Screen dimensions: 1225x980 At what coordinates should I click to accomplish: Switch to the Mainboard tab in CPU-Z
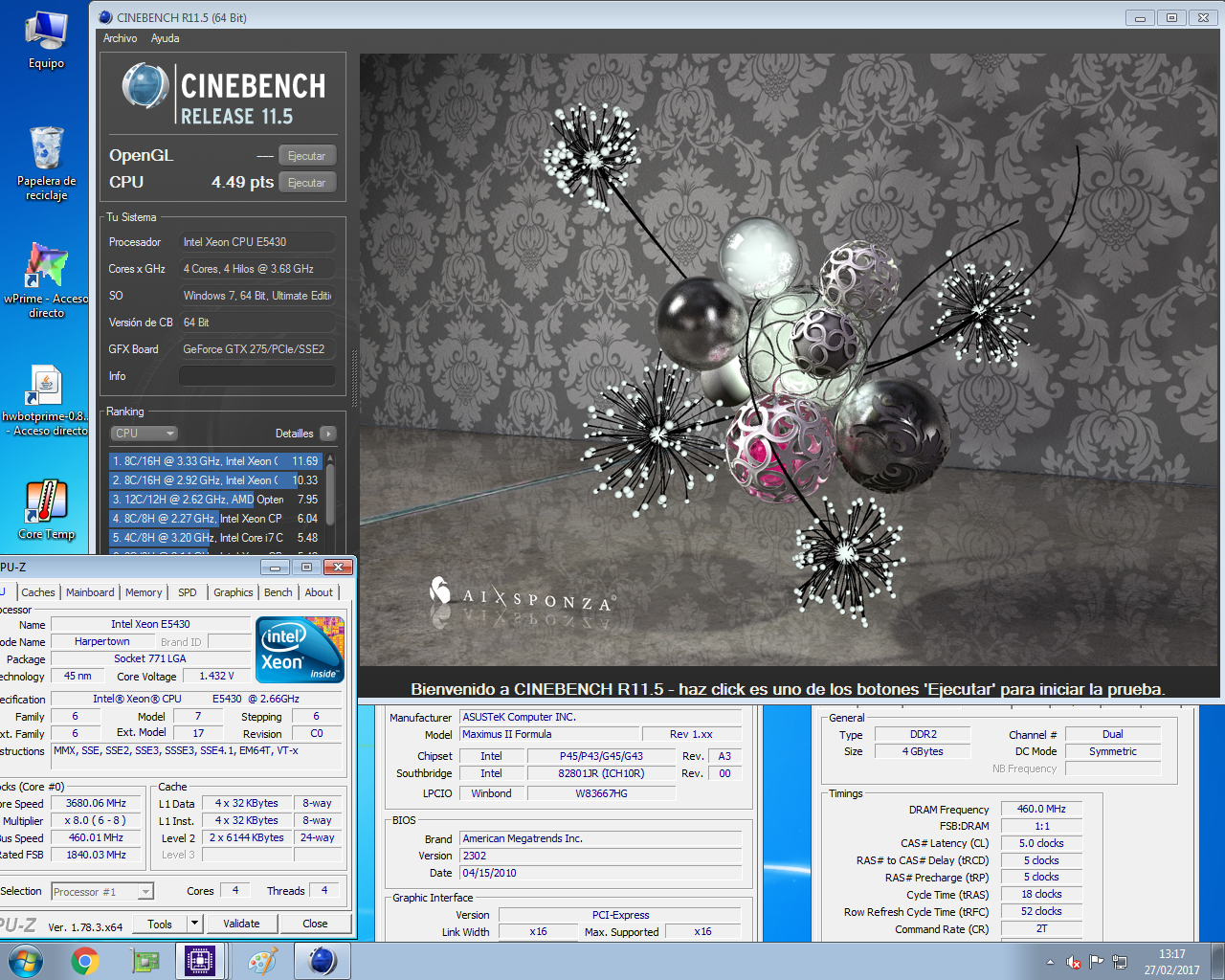point(90,592)
